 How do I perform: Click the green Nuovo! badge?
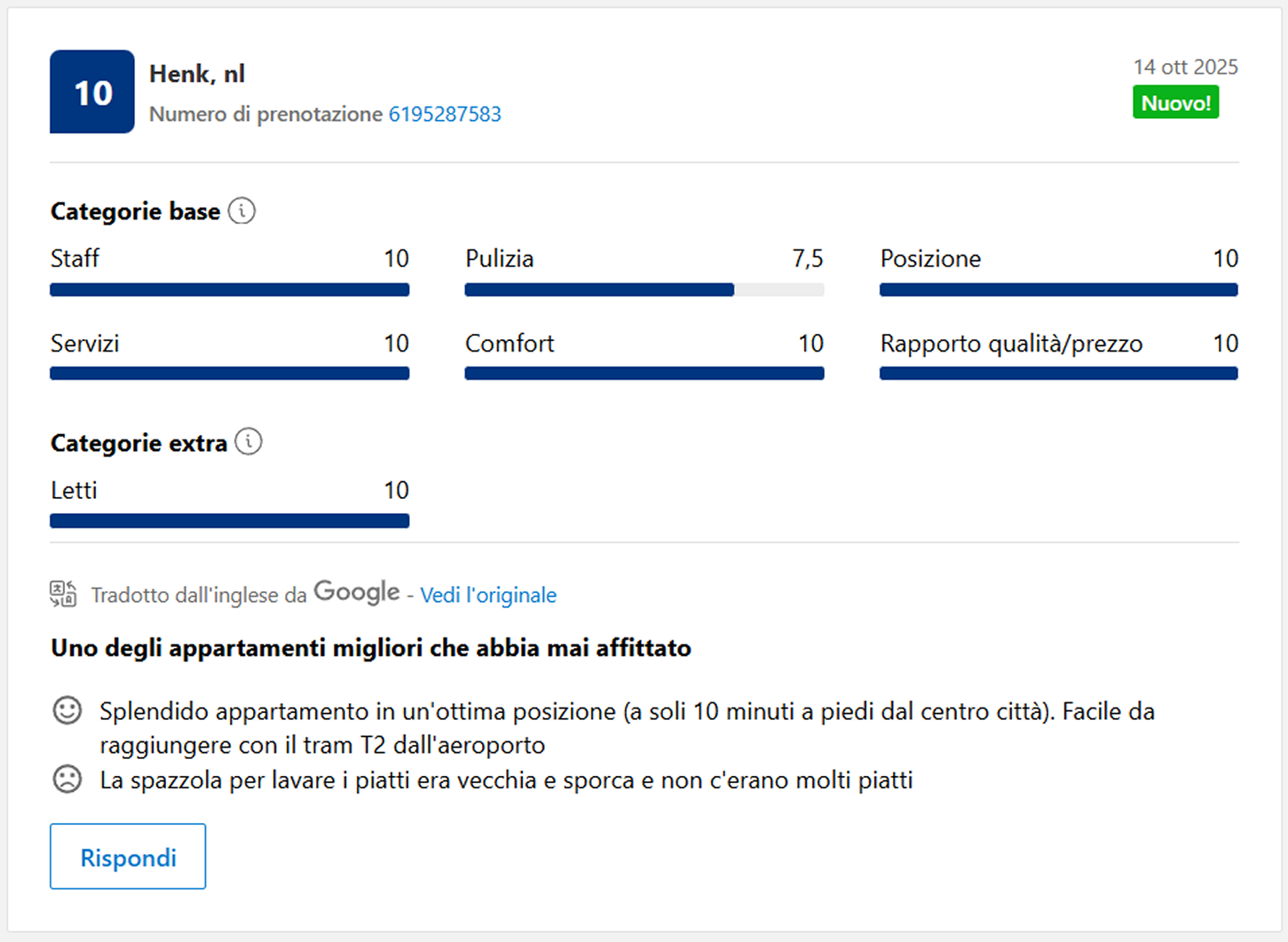pyautogui.click(x=1175, y=103)
